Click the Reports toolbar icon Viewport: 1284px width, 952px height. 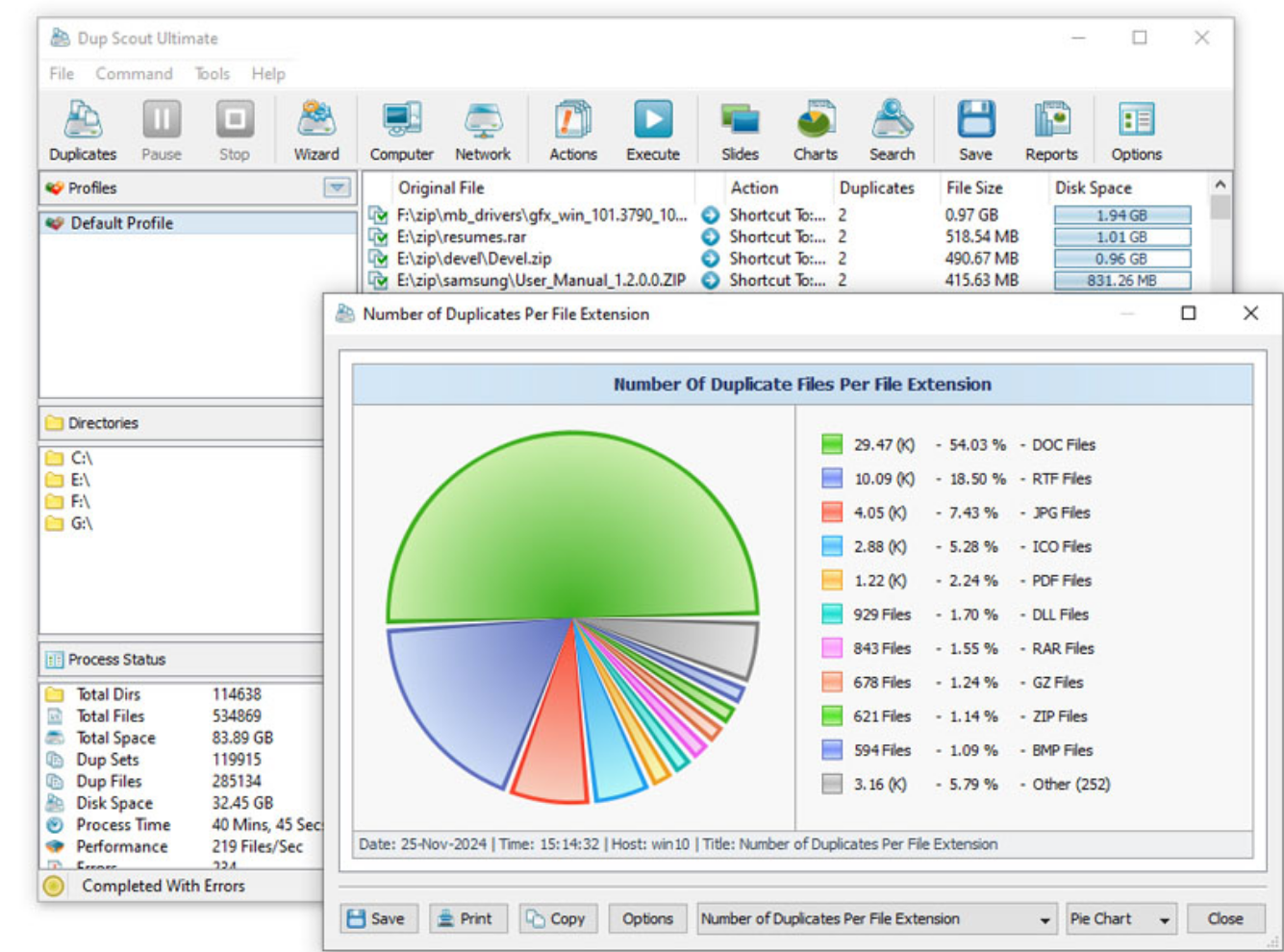point(1051,130)
